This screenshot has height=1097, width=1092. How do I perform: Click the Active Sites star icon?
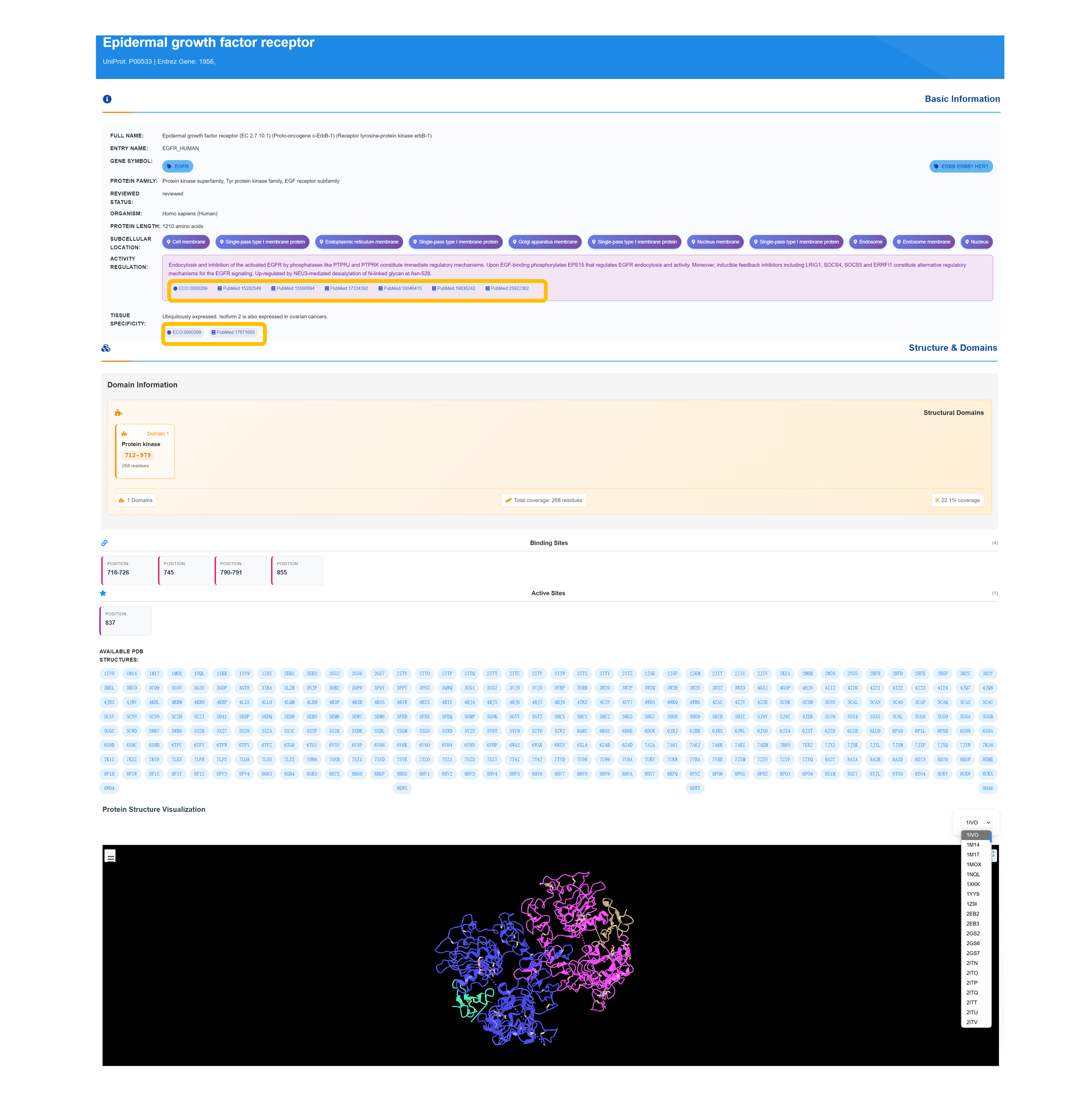[x=103, y=593]
